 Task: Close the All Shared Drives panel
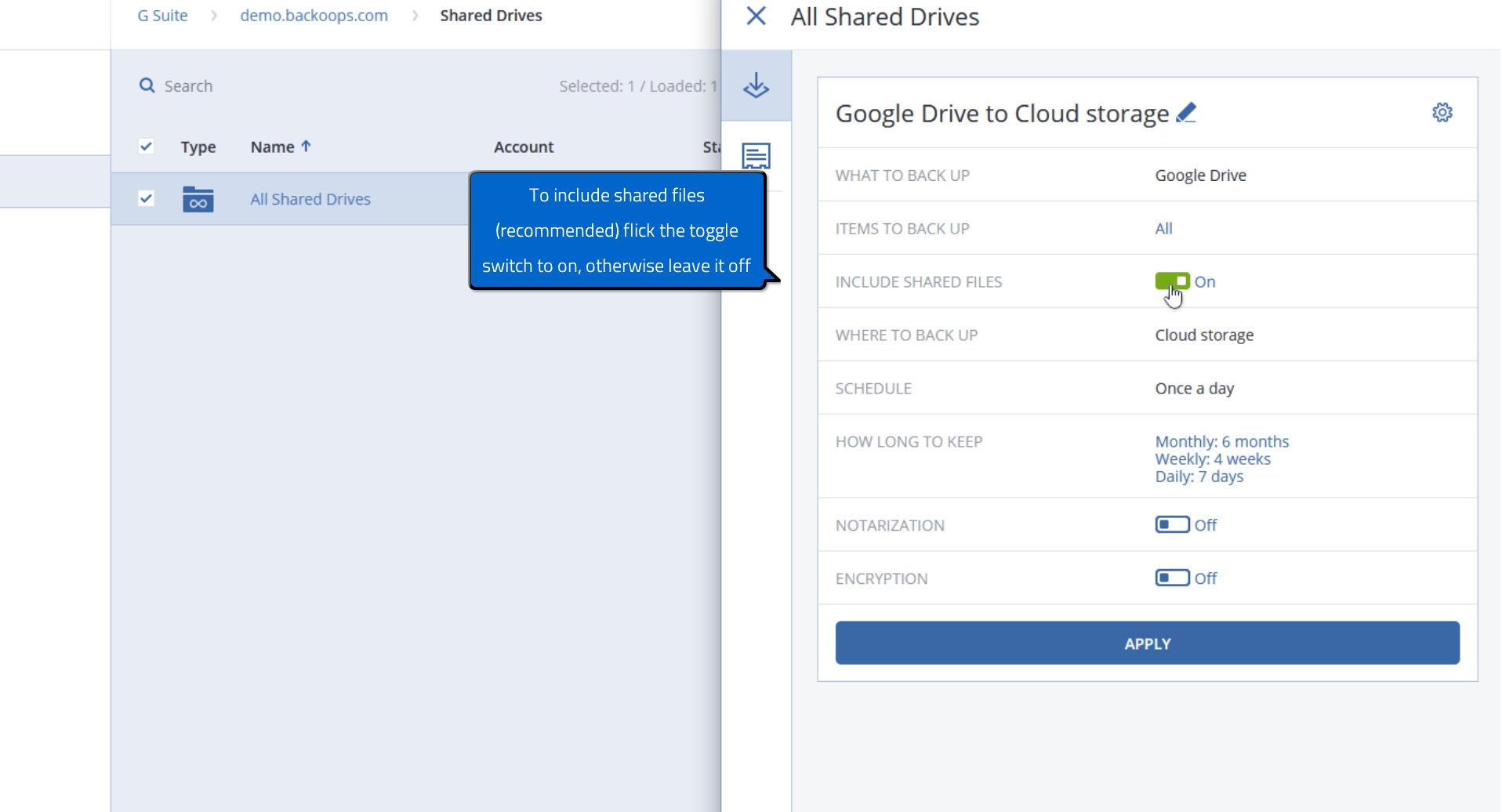tap(756, 16)
